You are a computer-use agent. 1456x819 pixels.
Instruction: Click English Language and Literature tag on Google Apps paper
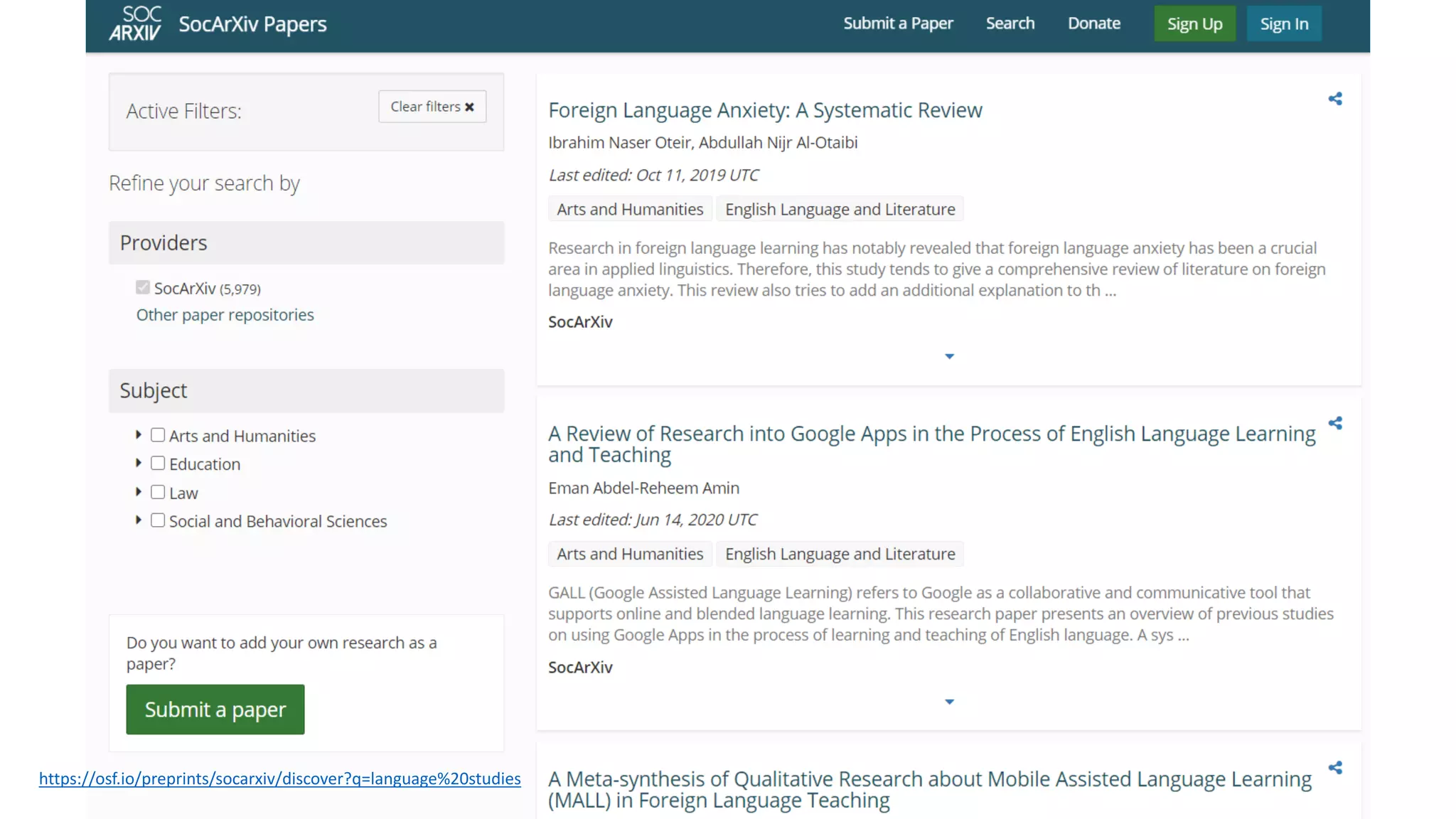[x=840, y=554]
